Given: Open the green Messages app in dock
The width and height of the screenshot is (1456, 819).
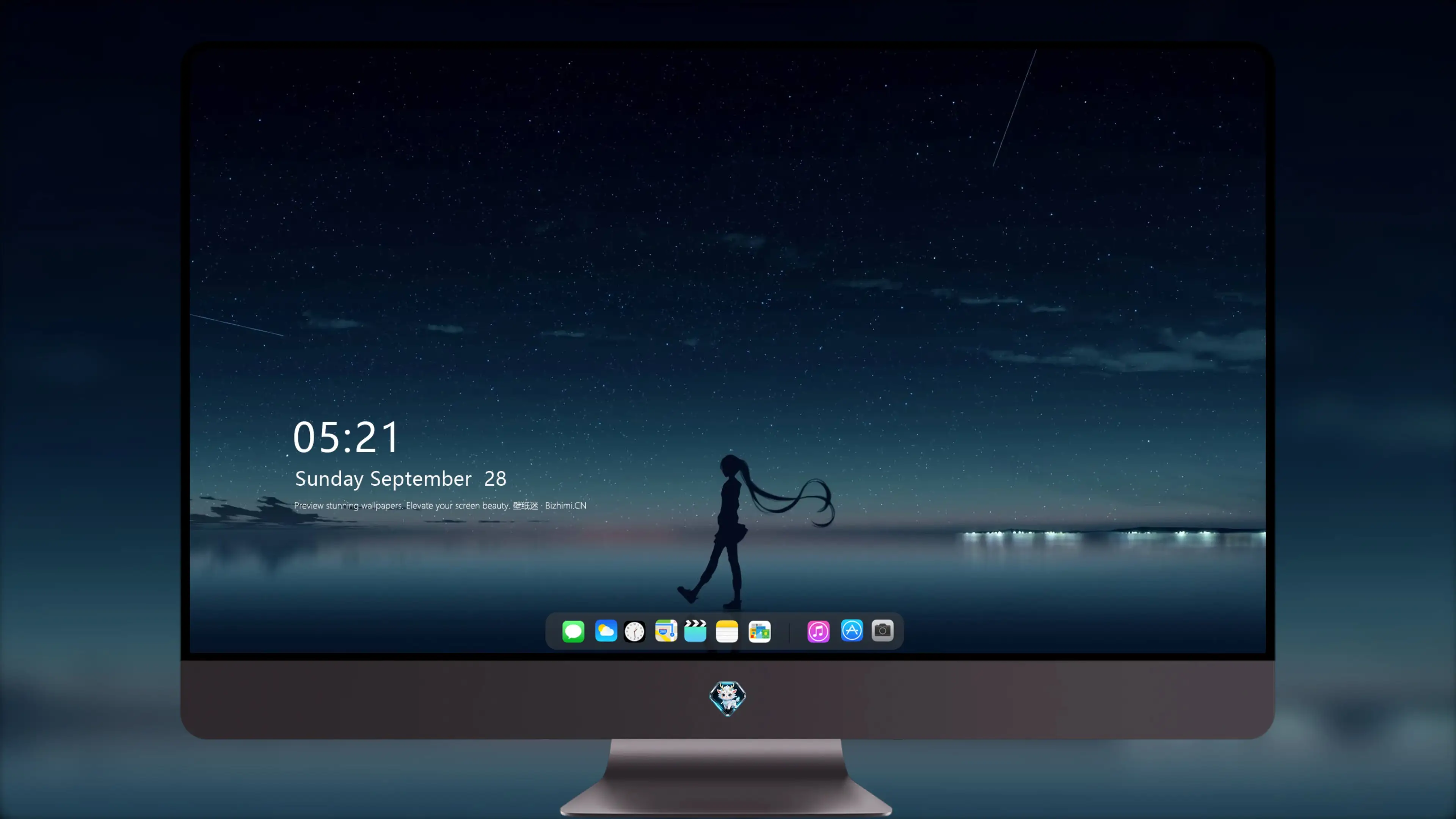Looking at the screenshot, I should 573,631.
